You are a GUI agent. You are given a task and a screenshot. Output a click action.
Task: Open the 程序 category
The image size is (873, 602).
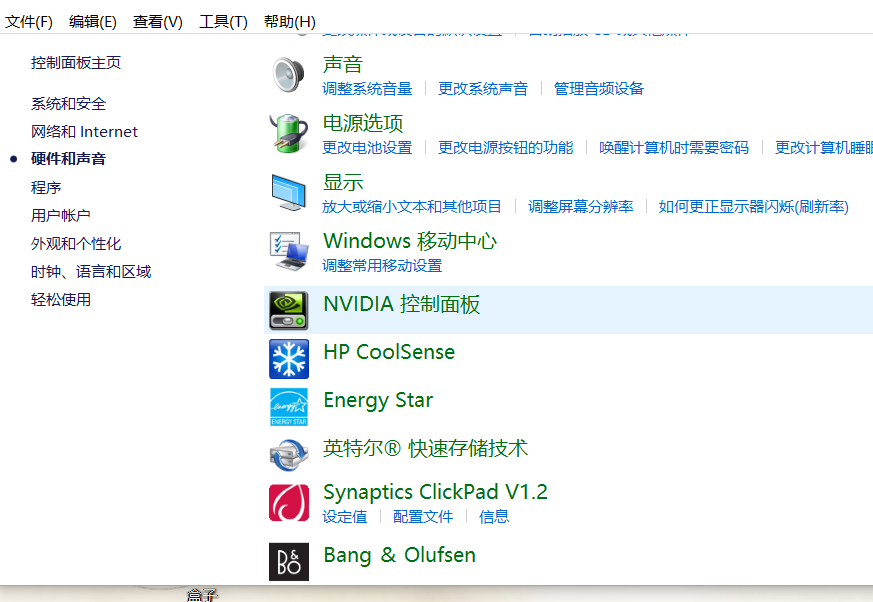click(x=46, y=187)
